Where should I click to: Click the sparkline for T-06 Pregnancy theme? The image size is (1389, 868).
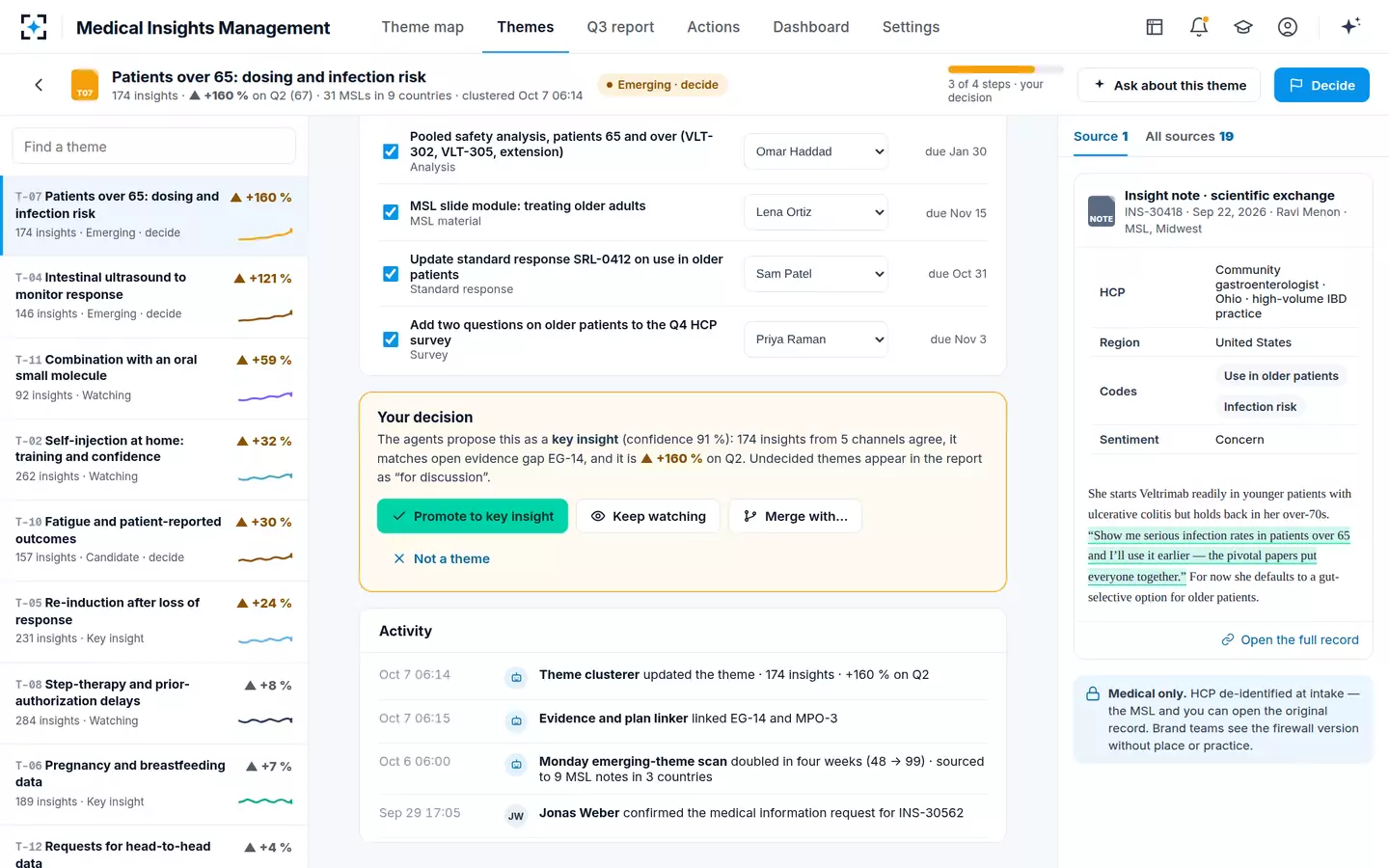265,801
